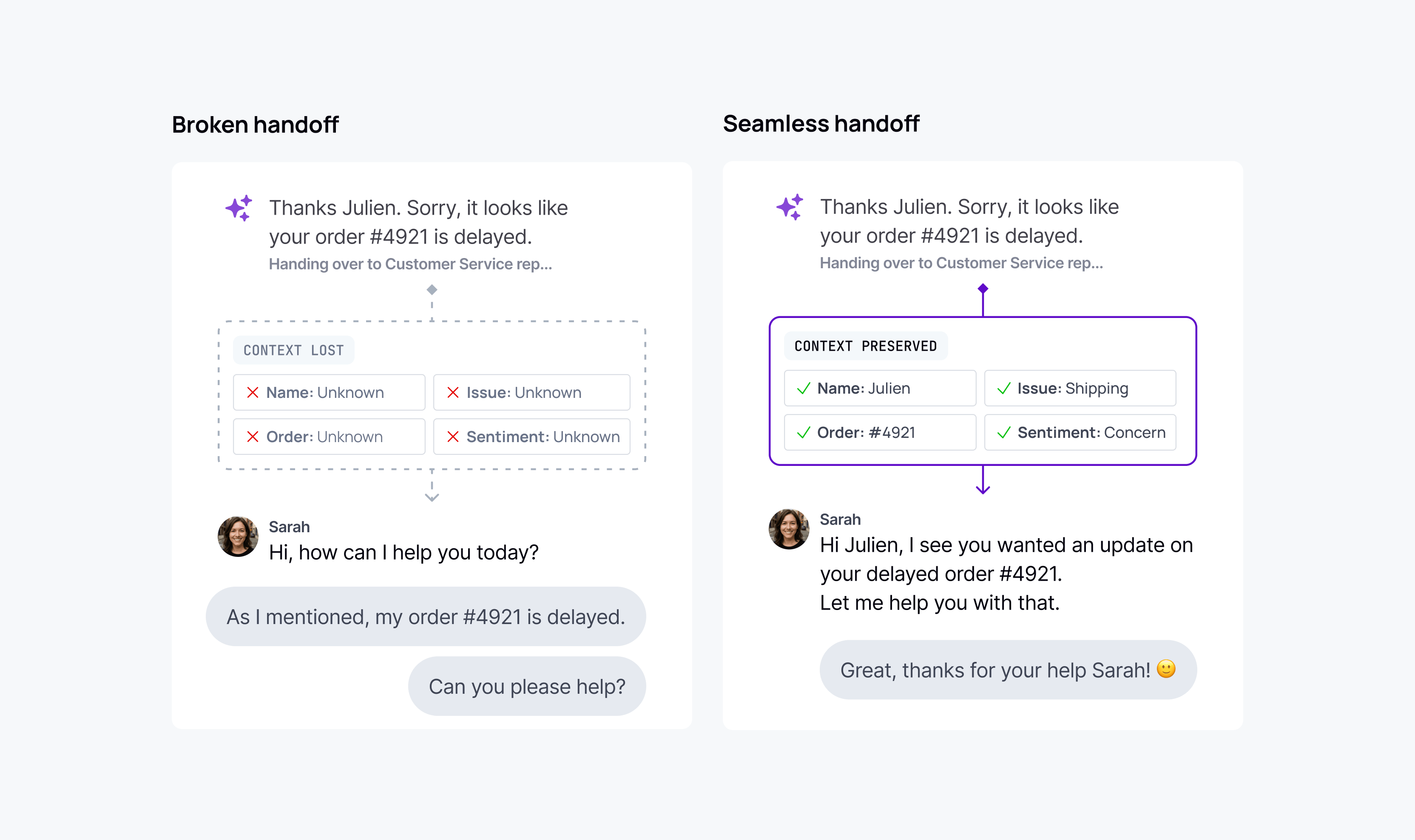1415x840 pixels.
Task: Click the purple down arrow below Context Preserved
Action: click(983, 487)
